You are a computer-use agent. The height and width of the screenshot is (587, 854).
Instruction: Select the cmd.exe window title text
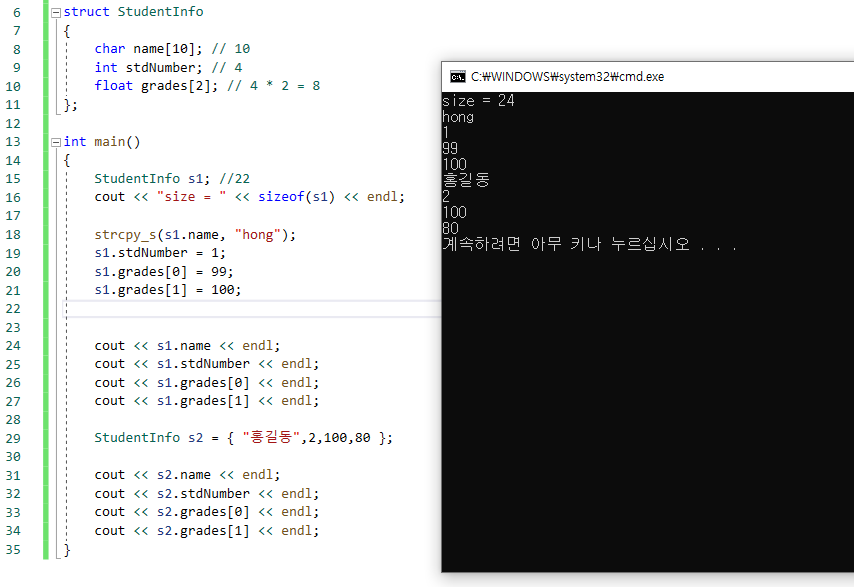coord(568,77)
